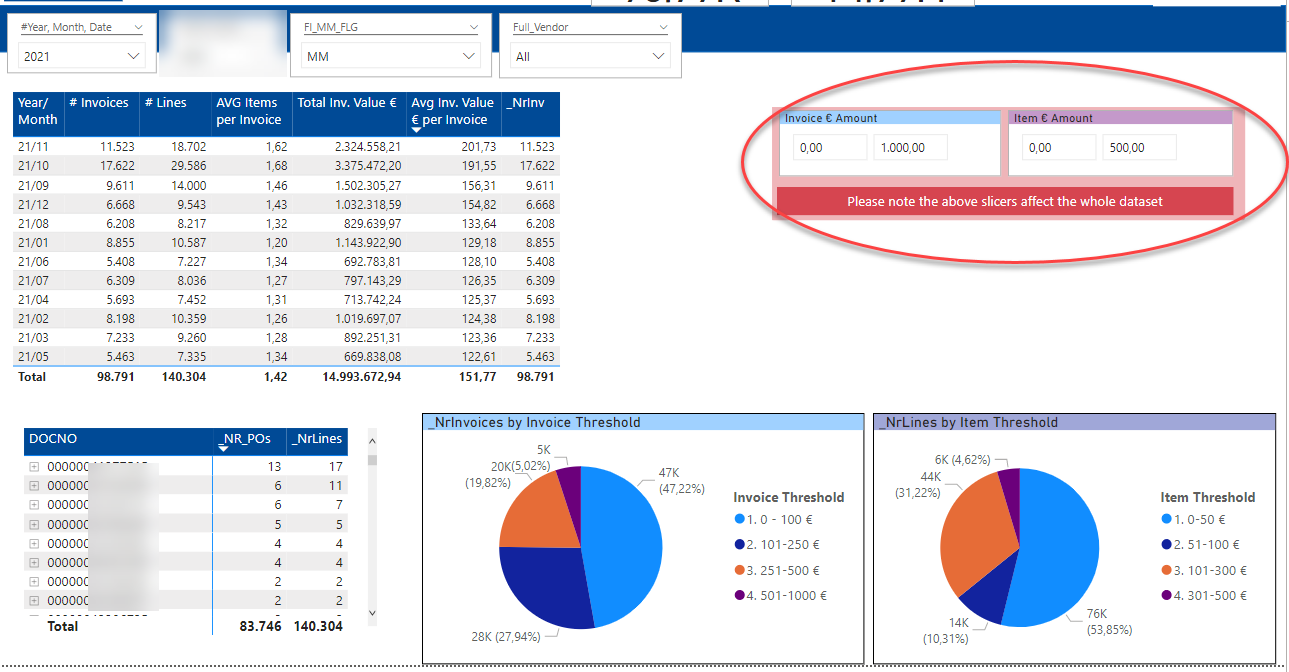Click the '_NrInvoices by Invoice Threshold' chart title

point(534,422)
